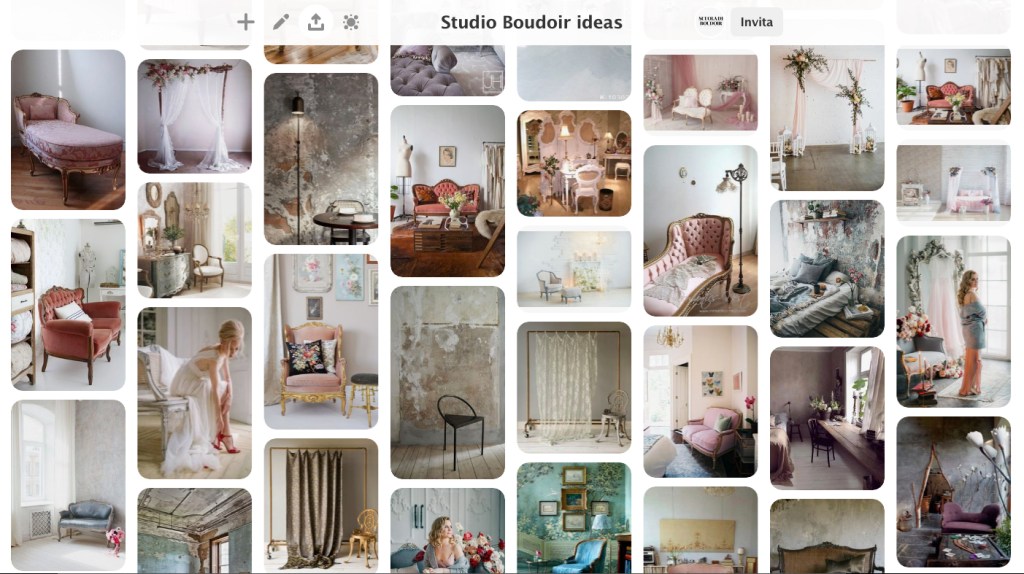Open the Studio Boudoir collaborator avatar
The height and width of the screenshot is (574, 1024).
click(x=709, y=22)
